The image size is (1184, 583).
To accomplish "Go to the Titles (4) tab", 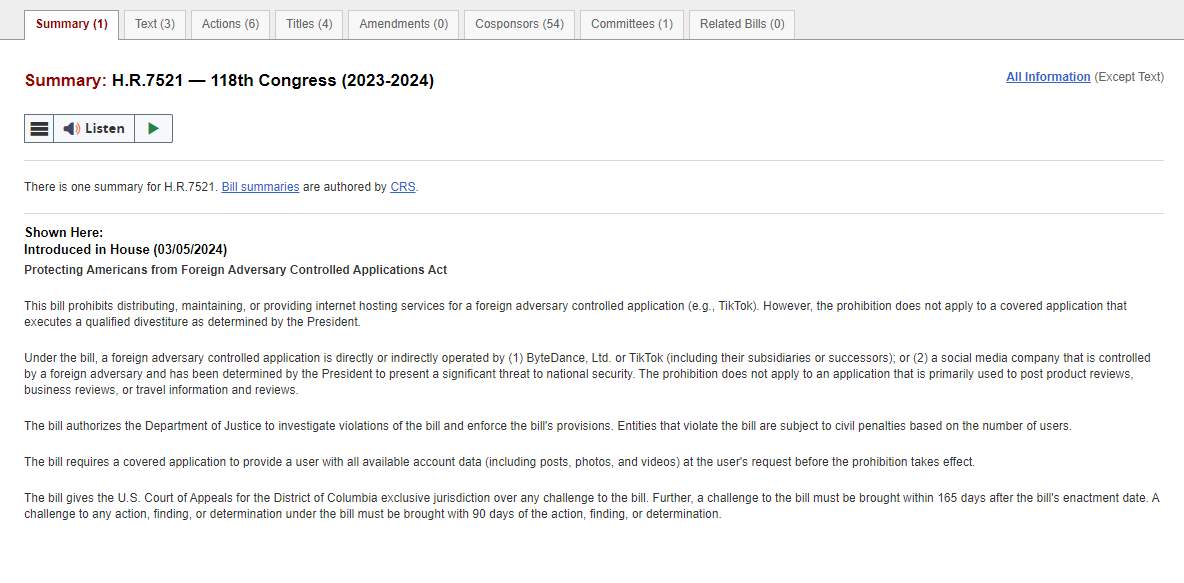I will (309, 24).
